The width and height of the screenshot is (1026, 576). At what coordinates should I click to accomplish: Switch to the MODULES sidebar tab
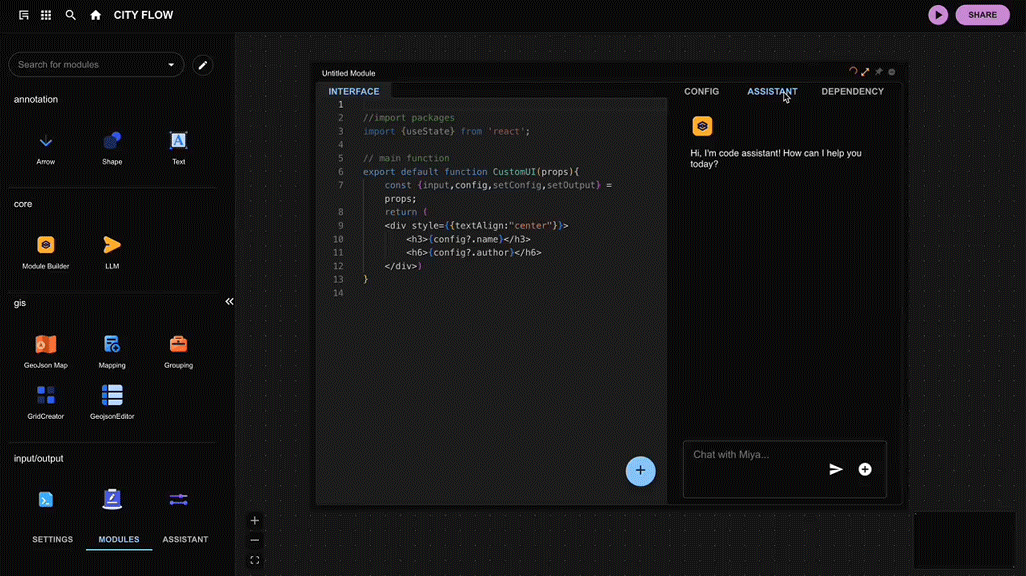tap(118, 539)
